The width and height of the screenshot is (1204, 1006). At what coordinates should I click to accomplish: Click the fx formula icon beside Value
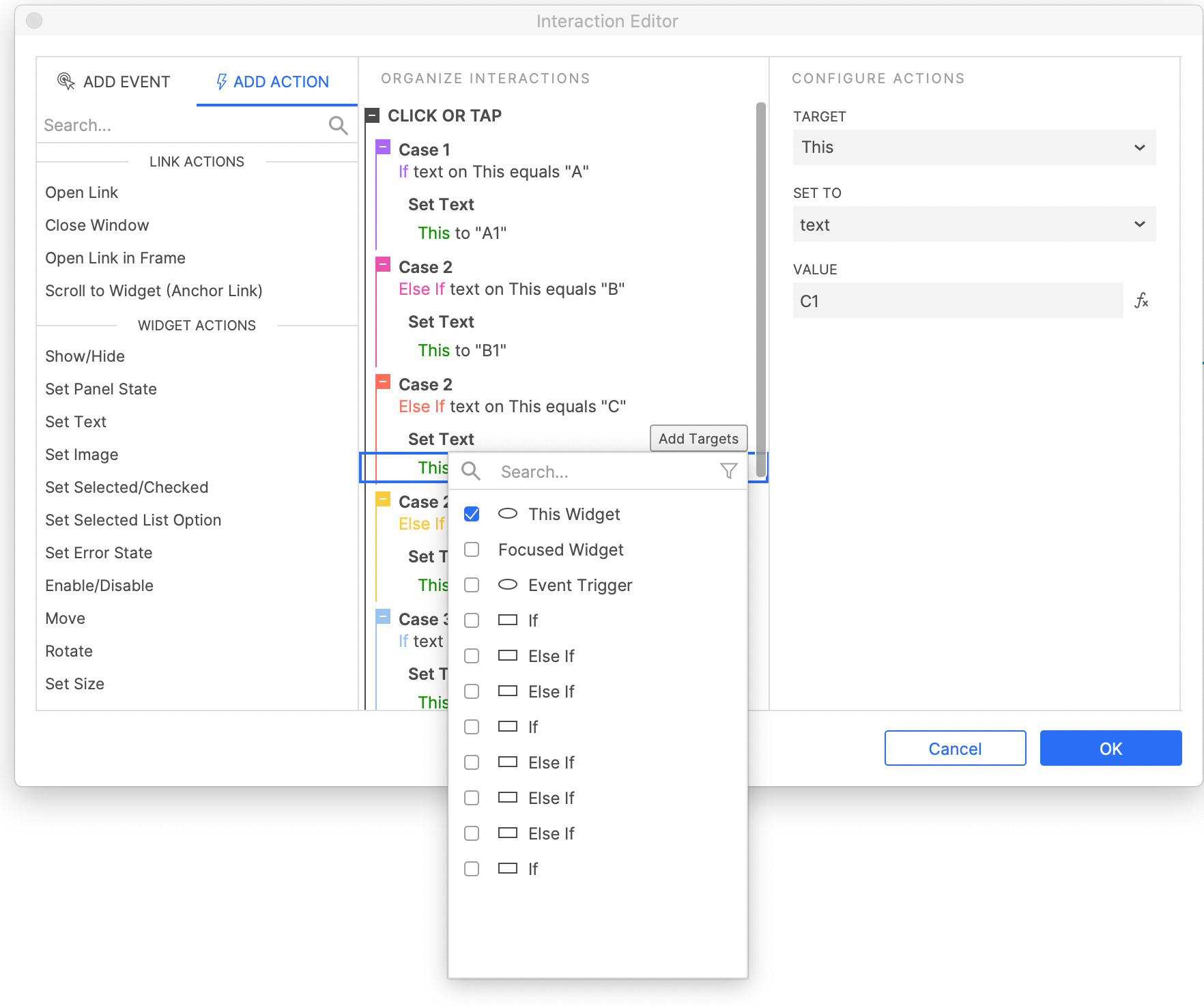1141,300
